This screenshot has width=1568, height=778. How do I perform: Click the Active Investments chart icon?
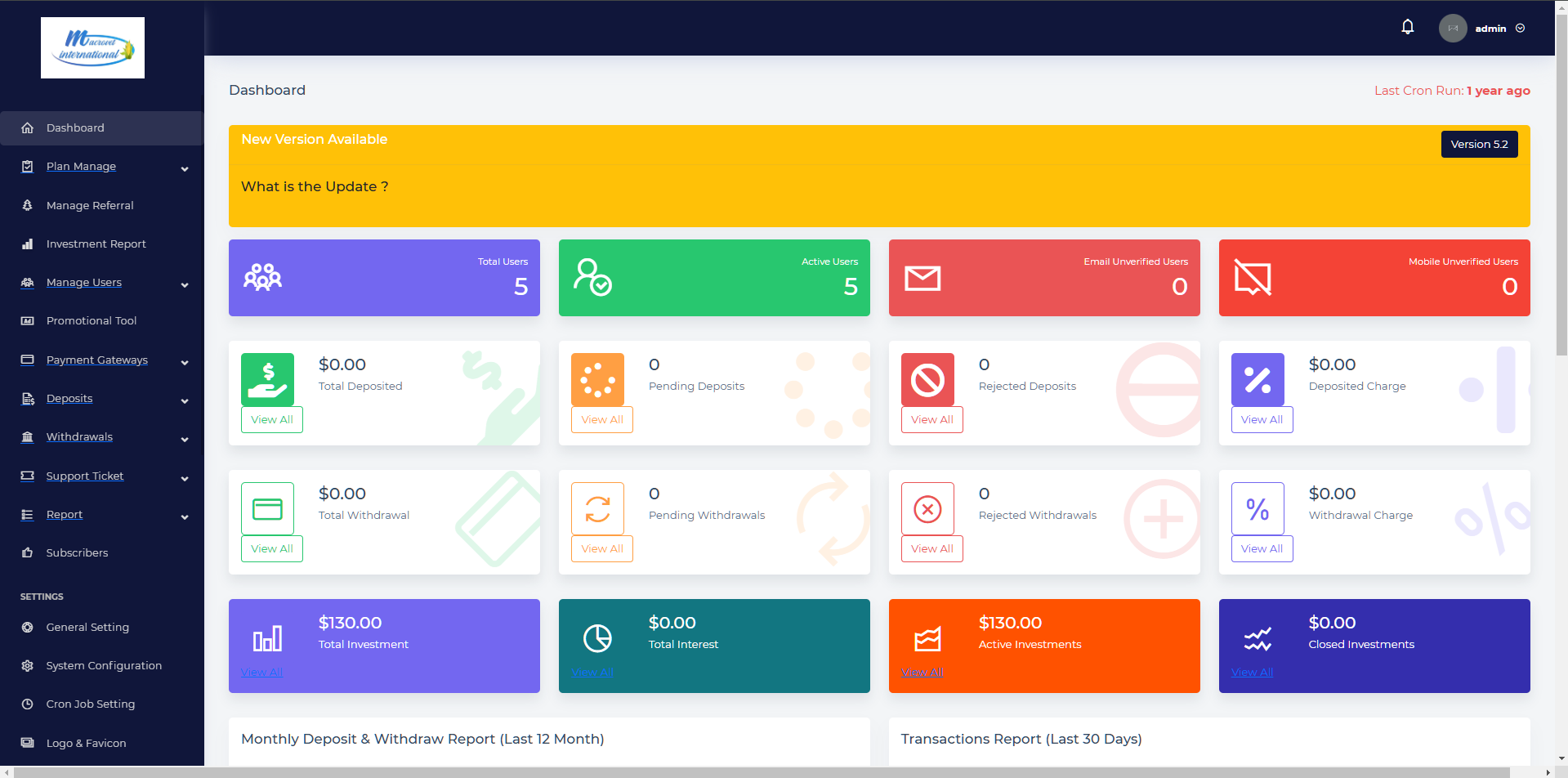pyautogui.click(x=927, y=638)
